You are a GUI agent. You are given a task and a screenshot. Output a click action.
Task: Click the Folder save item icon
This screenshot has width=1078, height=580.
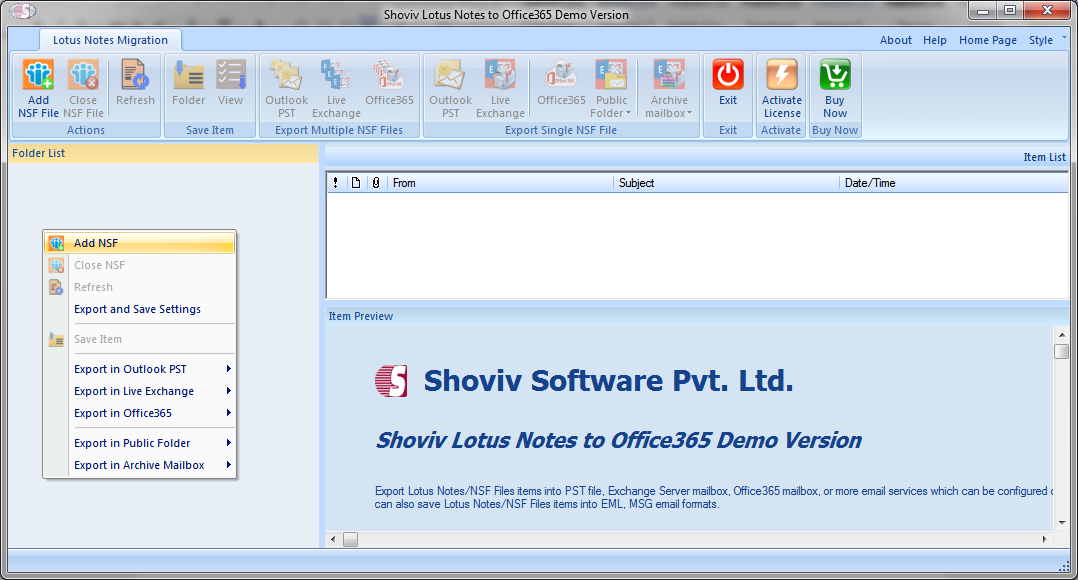click(x=188, y=82)
